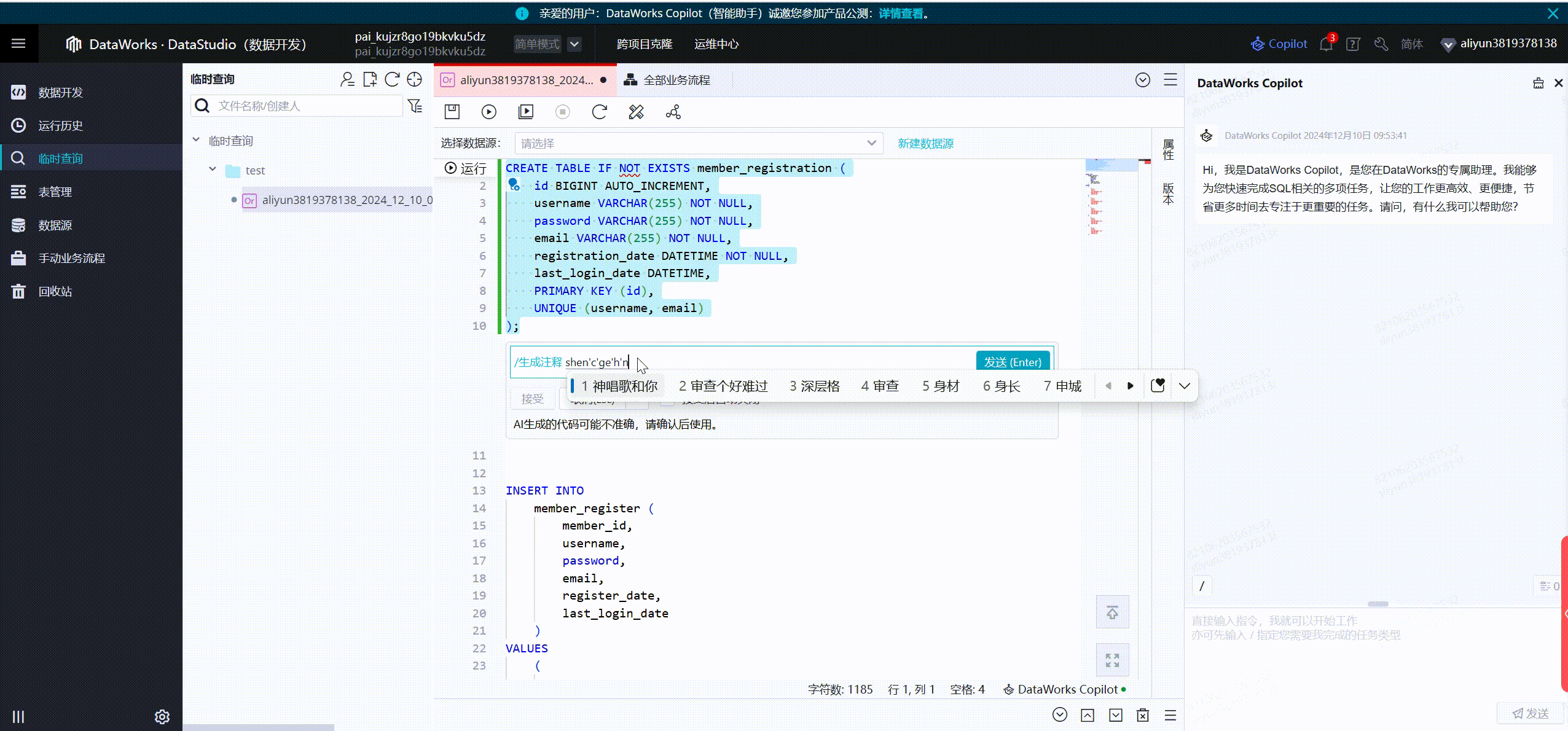
Task: Click the 接受 button for AI suggestion
Action: 531,398
